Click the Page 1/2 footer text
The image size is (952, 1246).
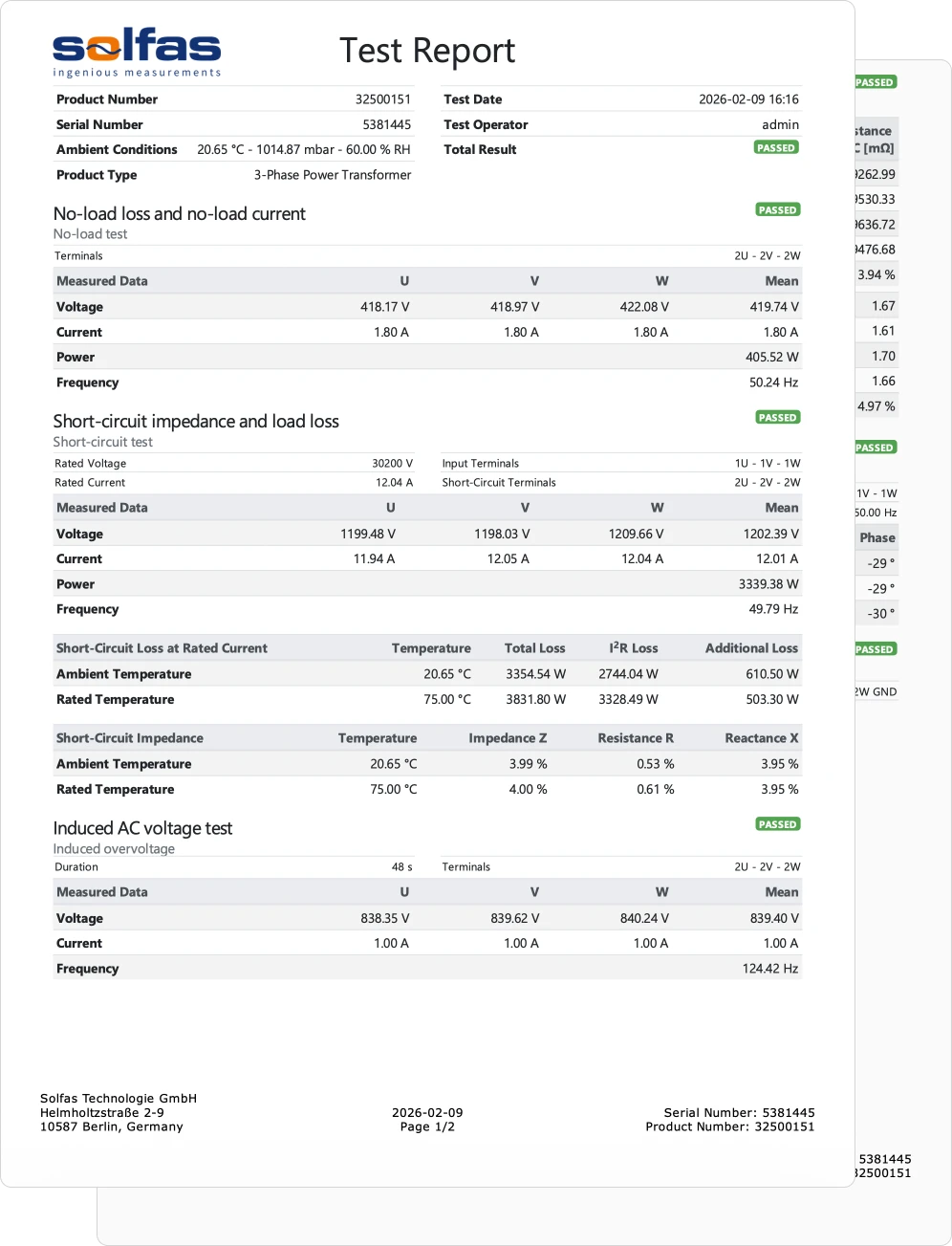pos(427,1127)
